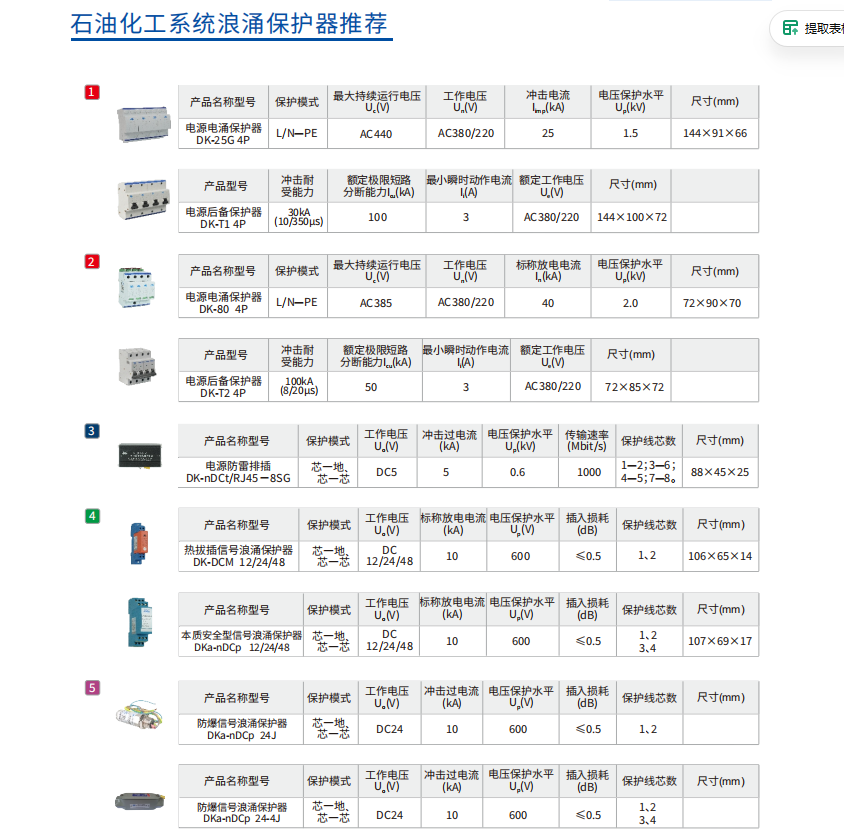Viewport: 844px width, 838px height.
Task: Click the DK-25G 4P product name cell
Action: (x=223, y=133)
